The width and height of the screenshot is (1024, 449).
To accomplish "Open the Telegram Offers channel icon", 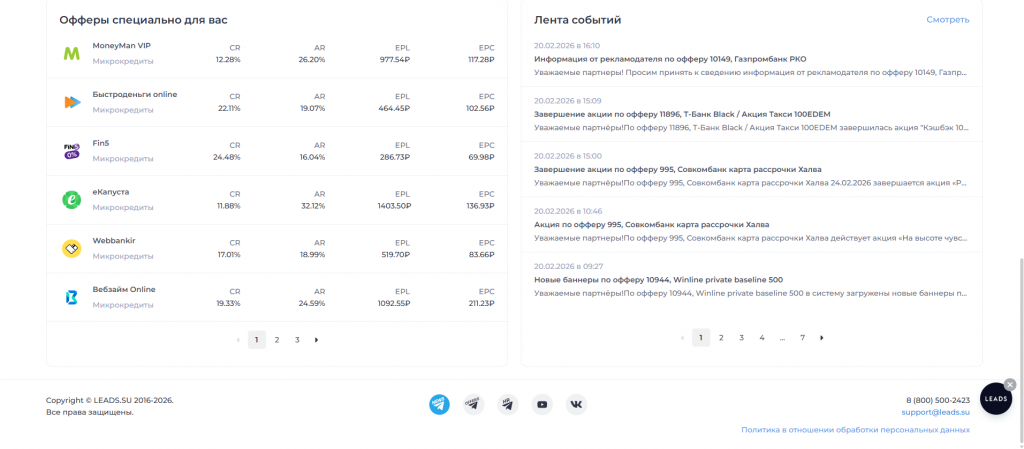I will 473,404.
